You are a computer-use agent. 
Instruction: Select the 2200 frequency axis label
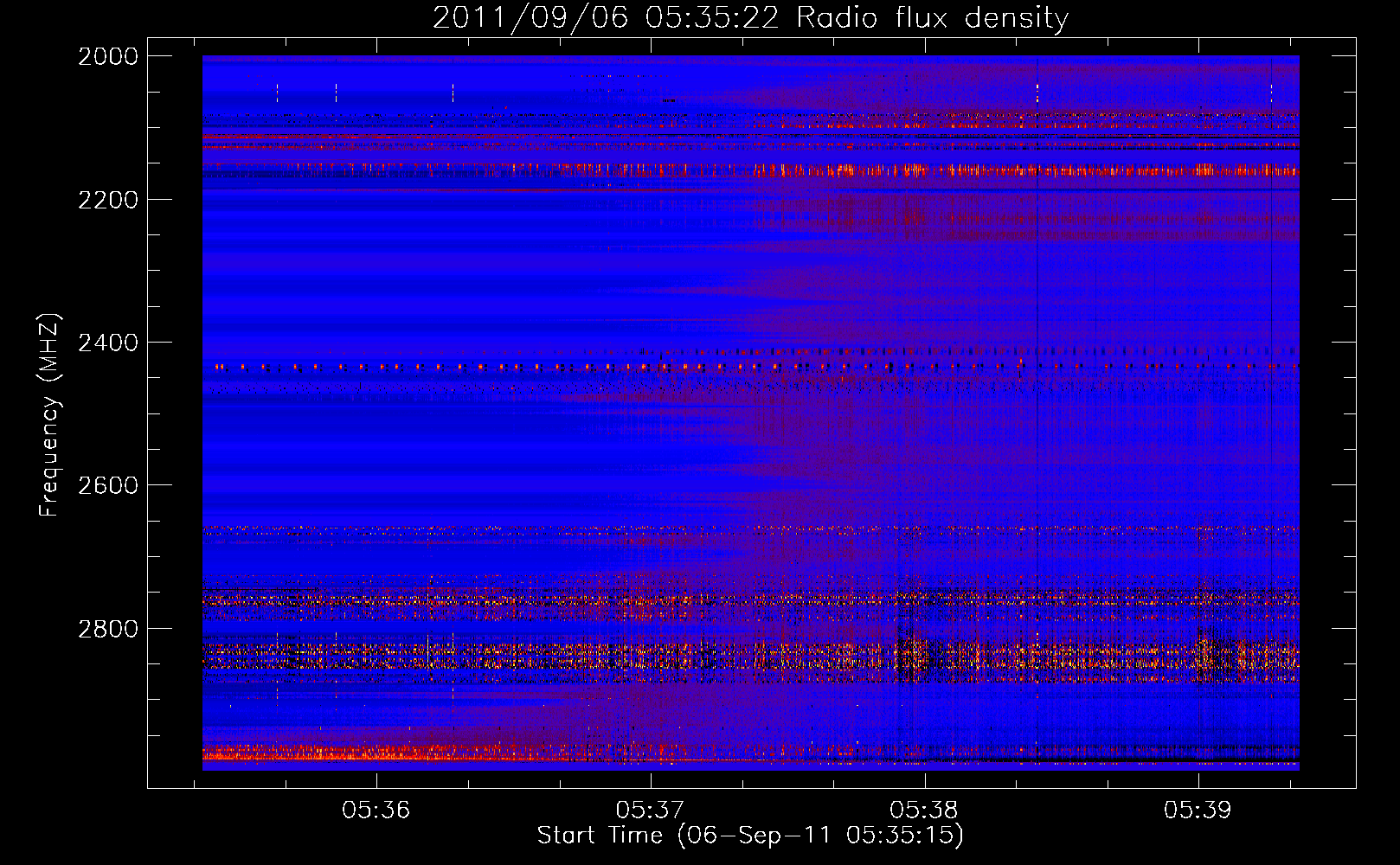[x=108, y=200]
